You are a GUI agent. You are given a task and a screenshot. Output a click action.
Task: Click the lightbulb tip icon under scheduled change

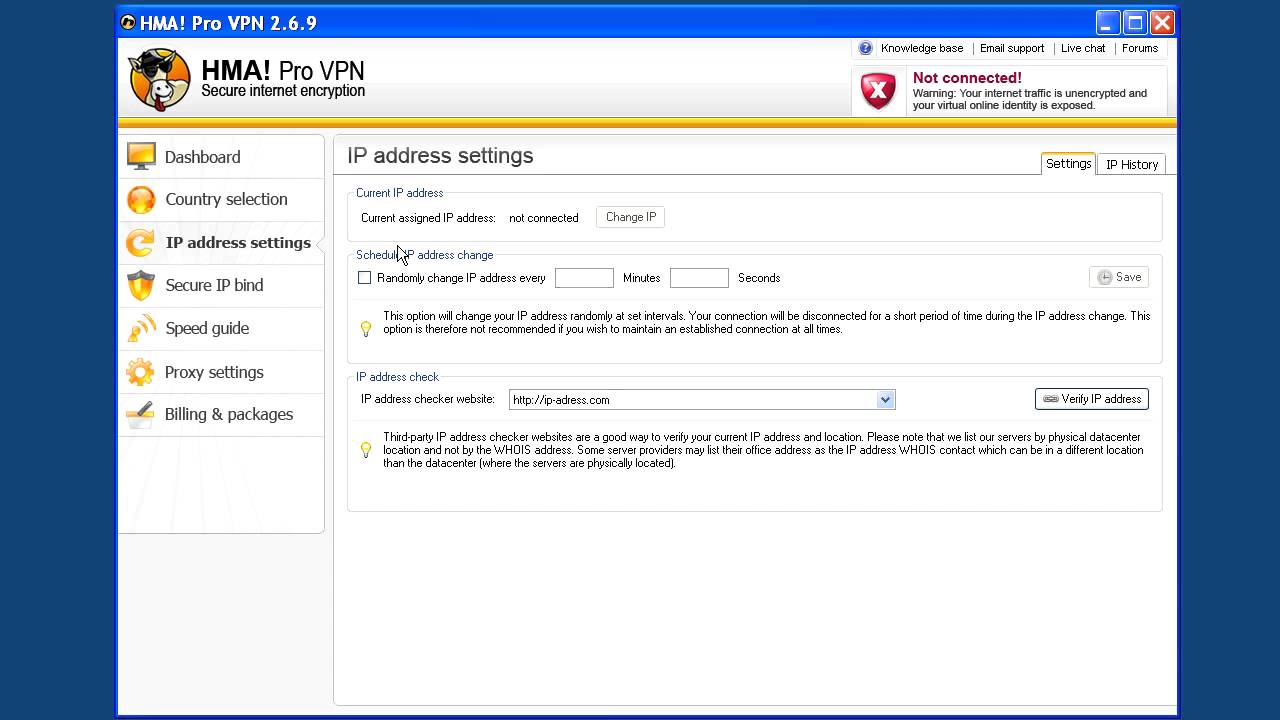pos(366,328)
